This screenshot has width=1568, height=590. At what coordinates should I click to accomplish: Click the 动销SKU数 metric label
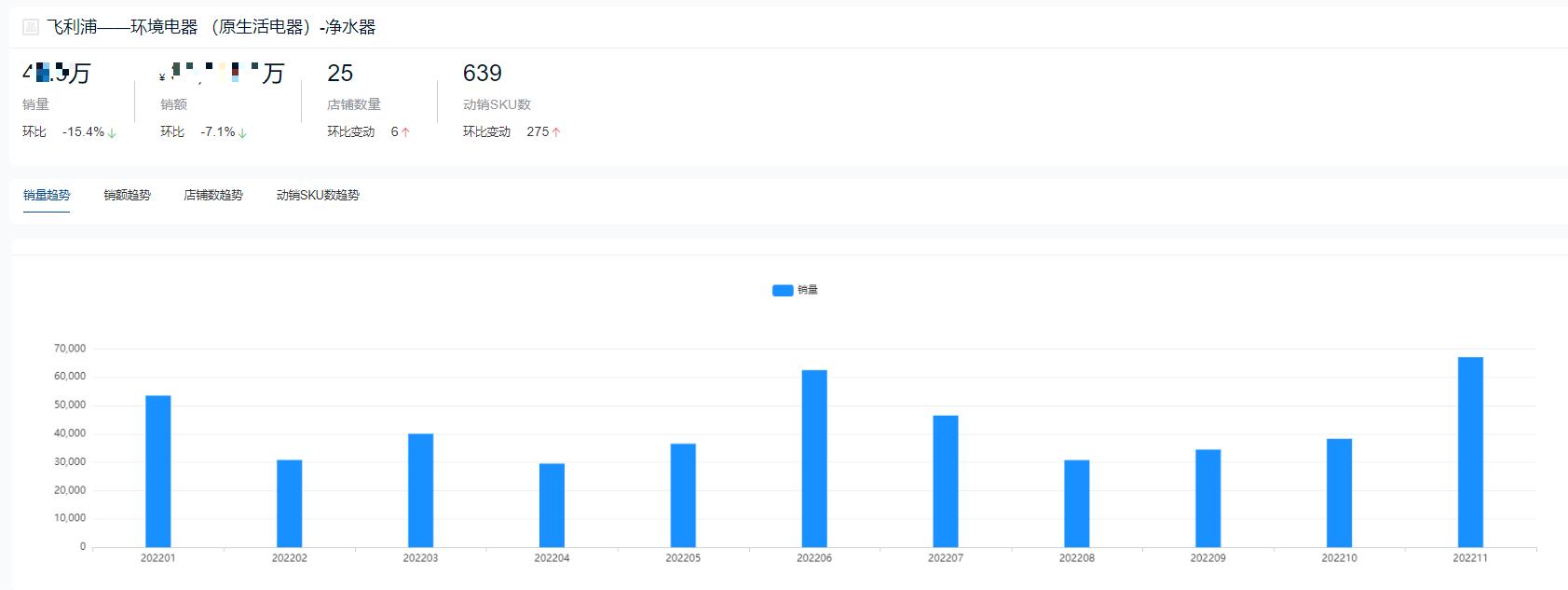[497, 104]
